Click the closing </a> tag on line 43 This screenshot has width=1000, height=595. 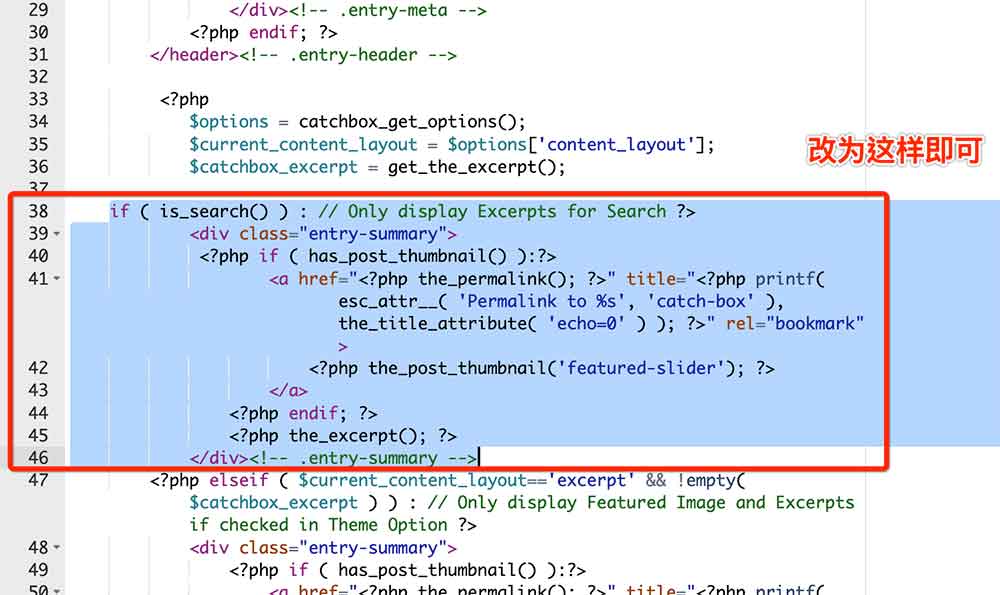(288, 391)
